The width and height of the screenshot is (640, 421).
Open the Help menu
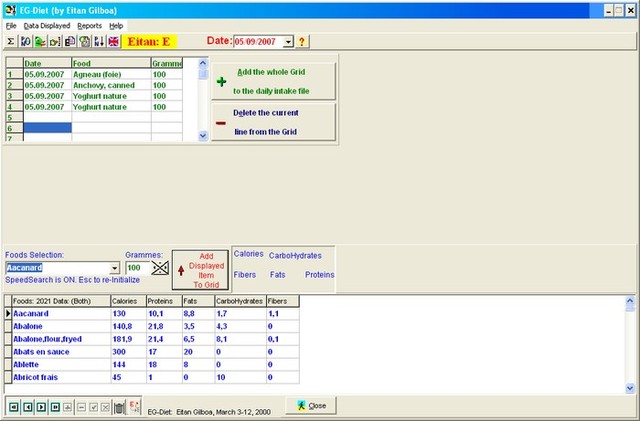116,26
